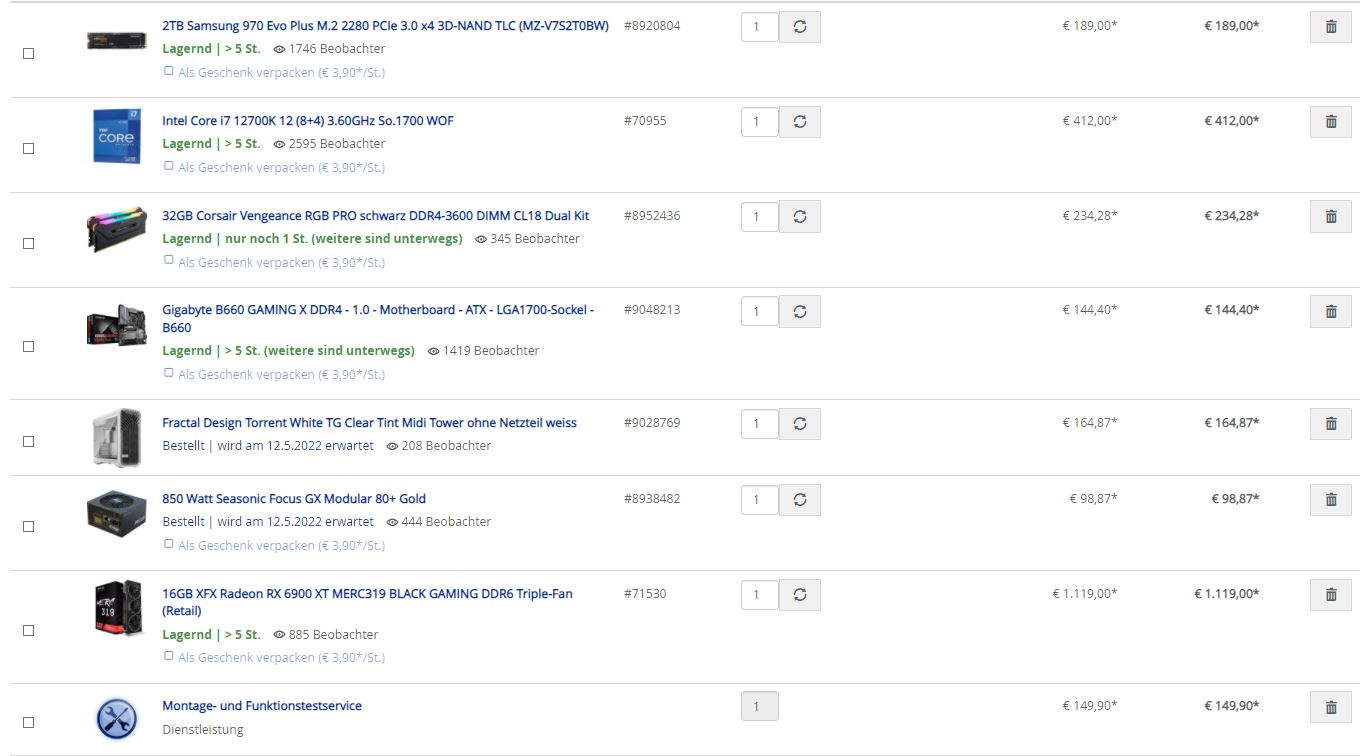Edit quantity field for Samsung 970 Evo Plus

(759, 27)
